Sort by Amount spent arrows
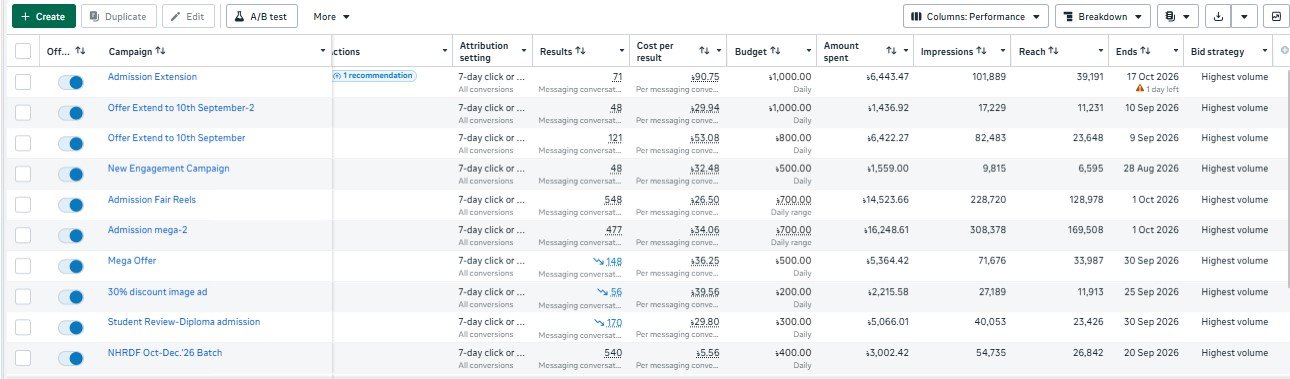Image resolution: width=1290 pixels, height=379 pixels. tap(891, 51)
